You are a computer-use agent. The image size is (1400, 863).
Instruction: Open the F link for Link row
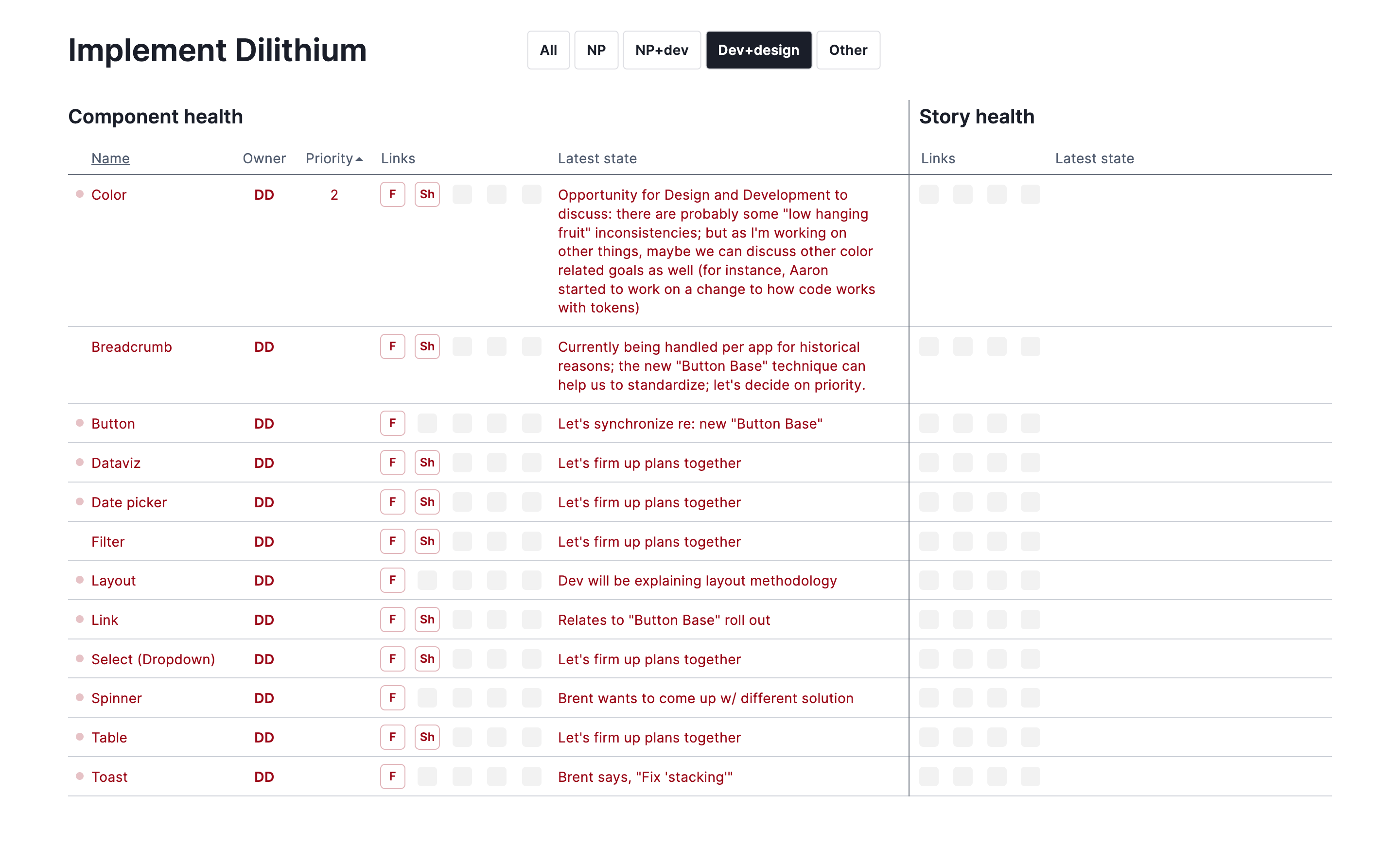[392, 620]
